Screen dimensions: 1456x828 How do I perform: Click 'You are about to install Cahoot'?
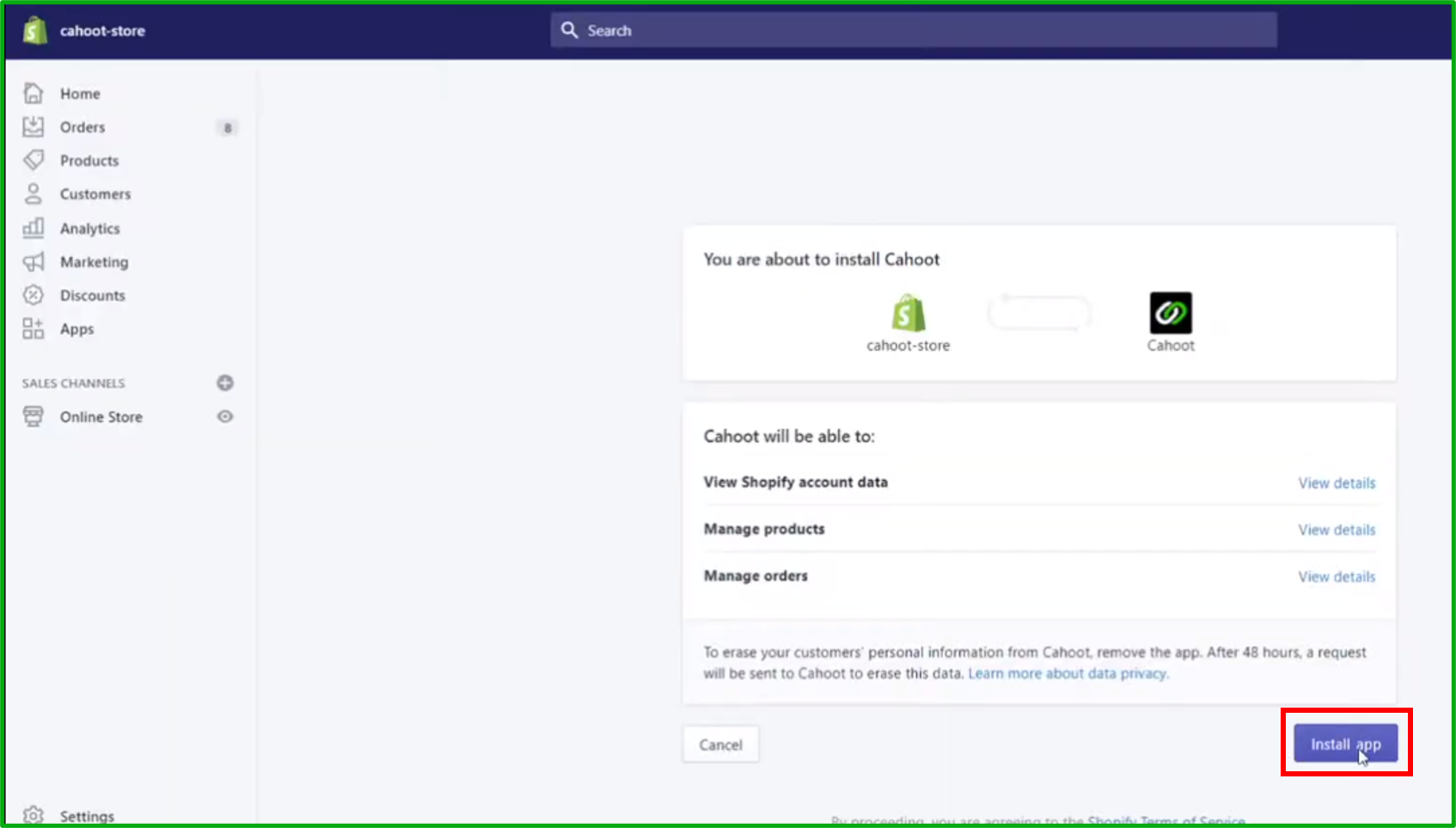click(822, 260)
